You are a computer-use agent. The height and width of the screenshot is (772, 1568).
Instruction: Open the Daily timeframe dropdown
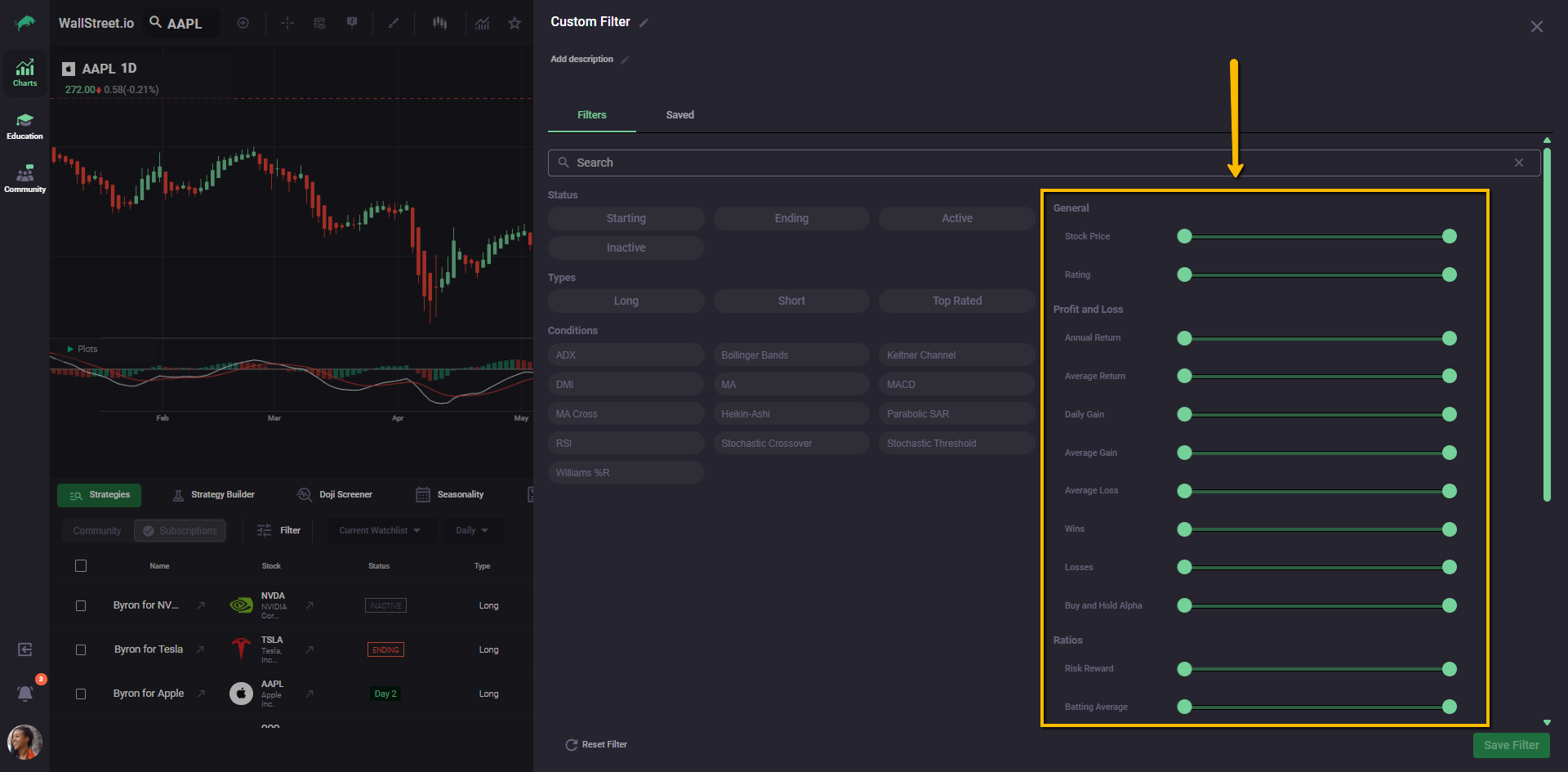tap(472, 530)
